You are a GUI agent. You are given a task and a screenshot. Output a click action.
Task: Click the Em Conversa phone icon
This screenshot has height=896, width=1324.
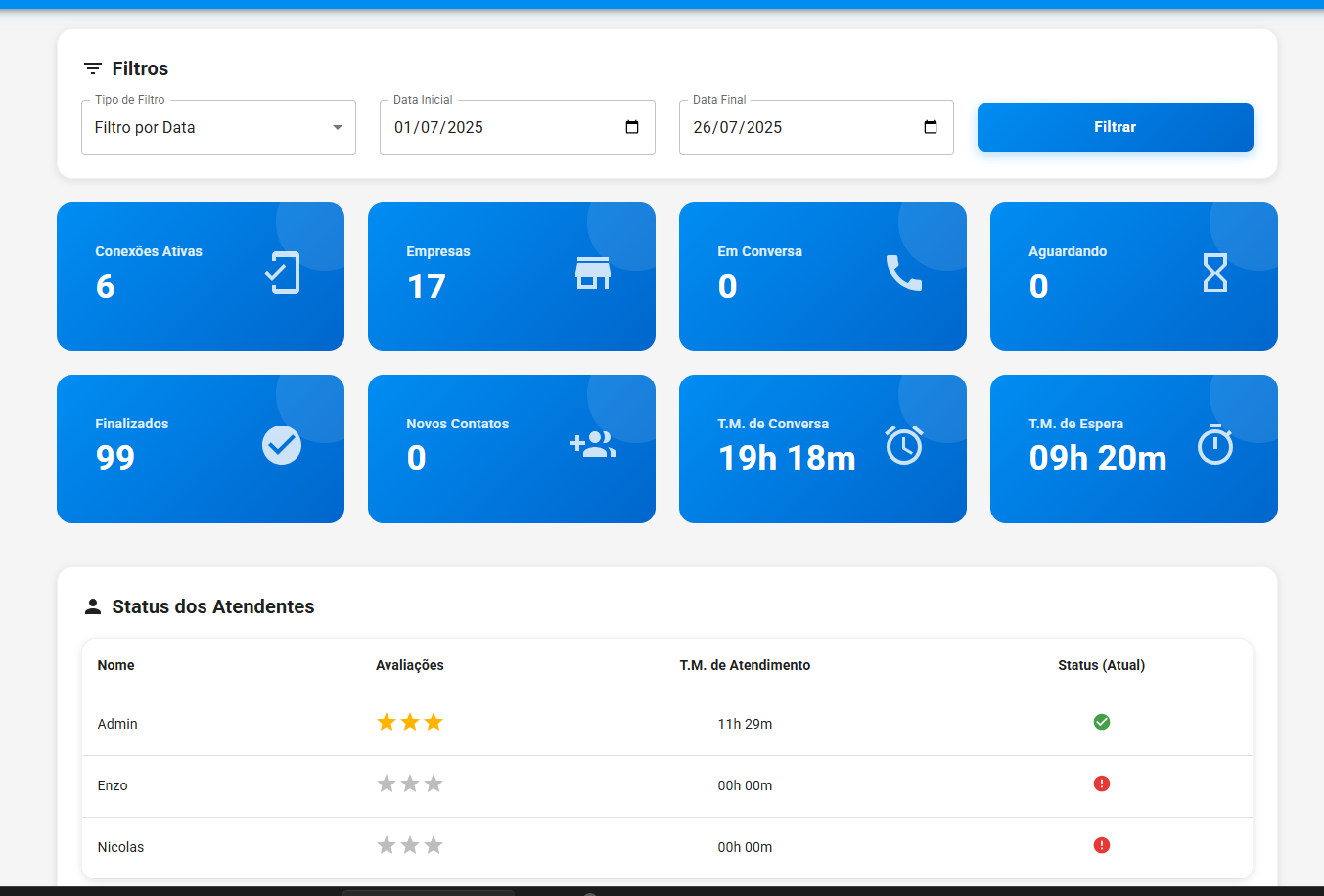coord(903,273)
